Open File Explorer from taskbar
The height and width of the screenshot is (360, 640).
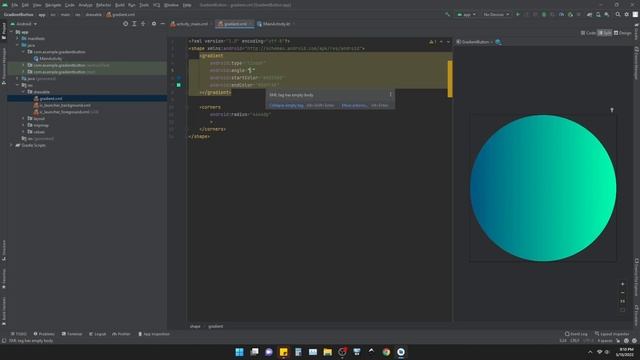click(327, 352)
